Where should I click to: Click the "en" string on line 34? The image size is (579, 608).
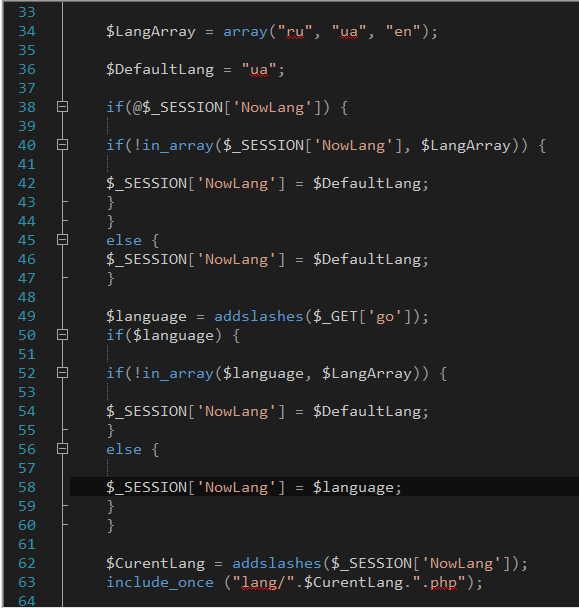[x=403, y=31]
